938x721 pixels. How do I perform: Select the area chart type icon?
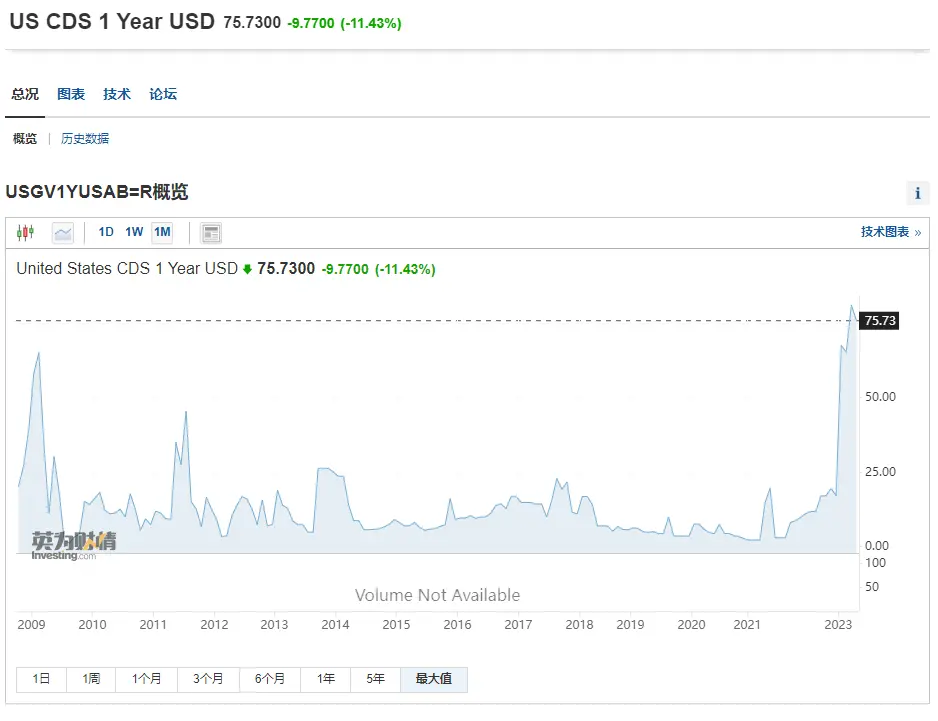63,233
